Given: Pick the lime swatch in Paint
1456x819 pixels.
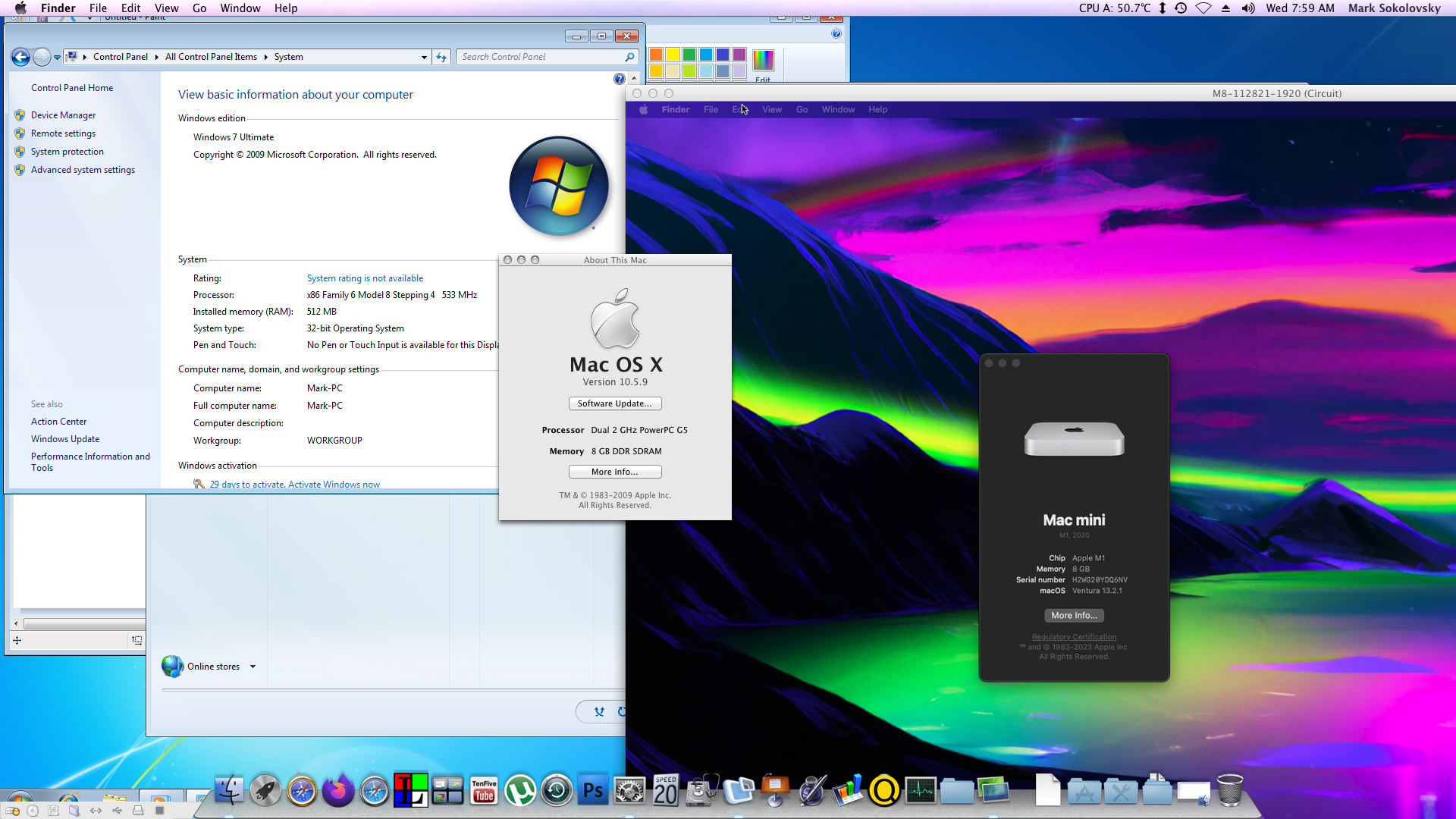Looking at the screenshot, I should 689,71.
